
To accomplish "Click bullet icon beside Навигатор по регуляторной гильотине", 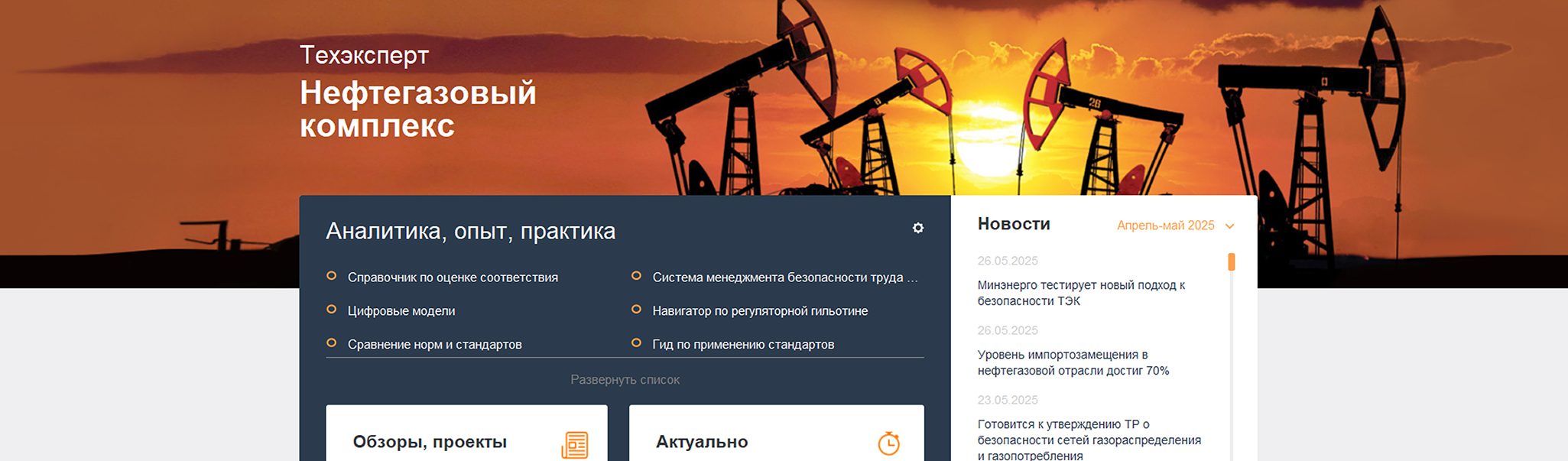I will [x=636, y=310].
